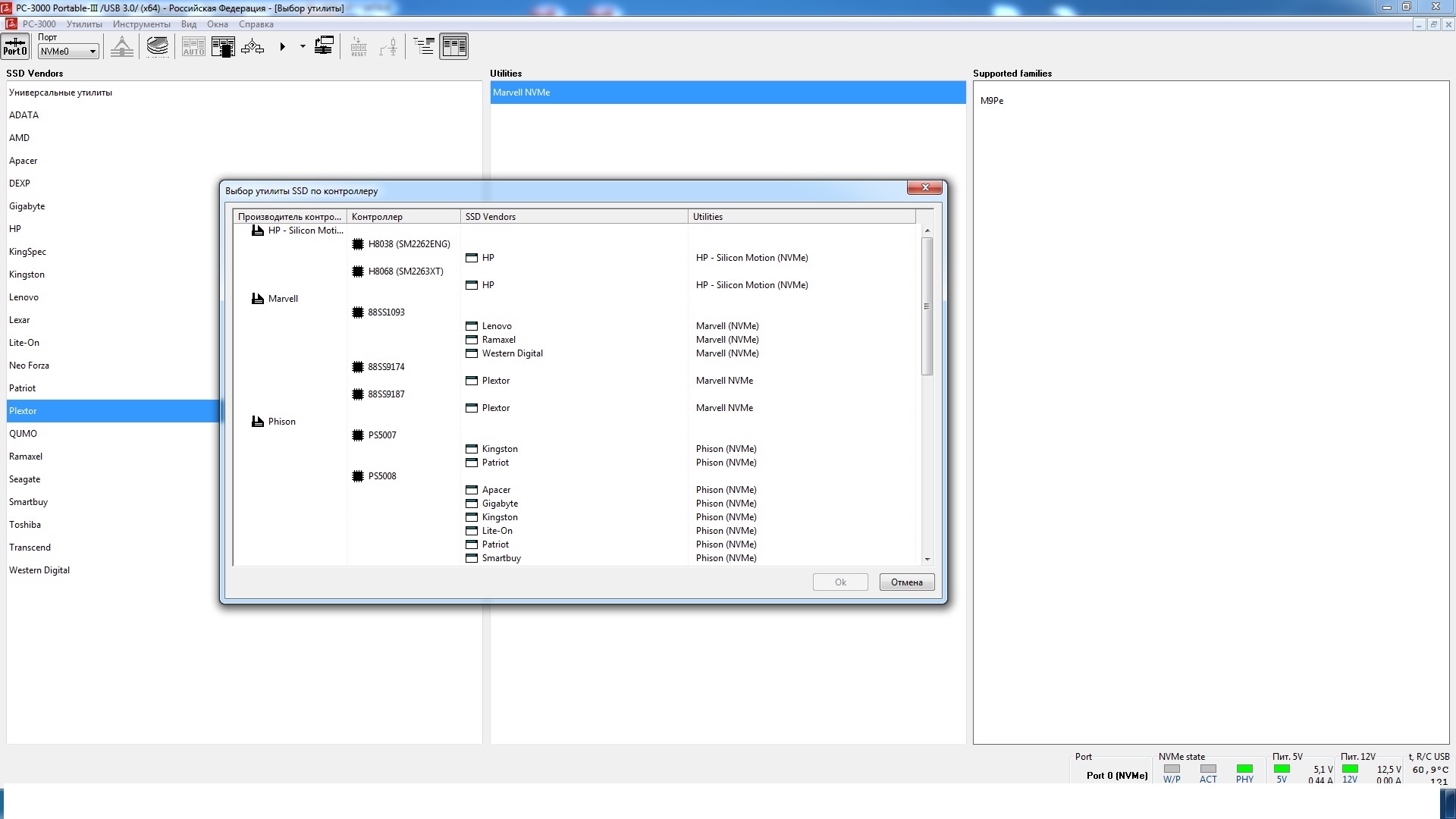
Task: Select the HP - Silicon Motion manufacturer node
Action: (x=306, y=231)
